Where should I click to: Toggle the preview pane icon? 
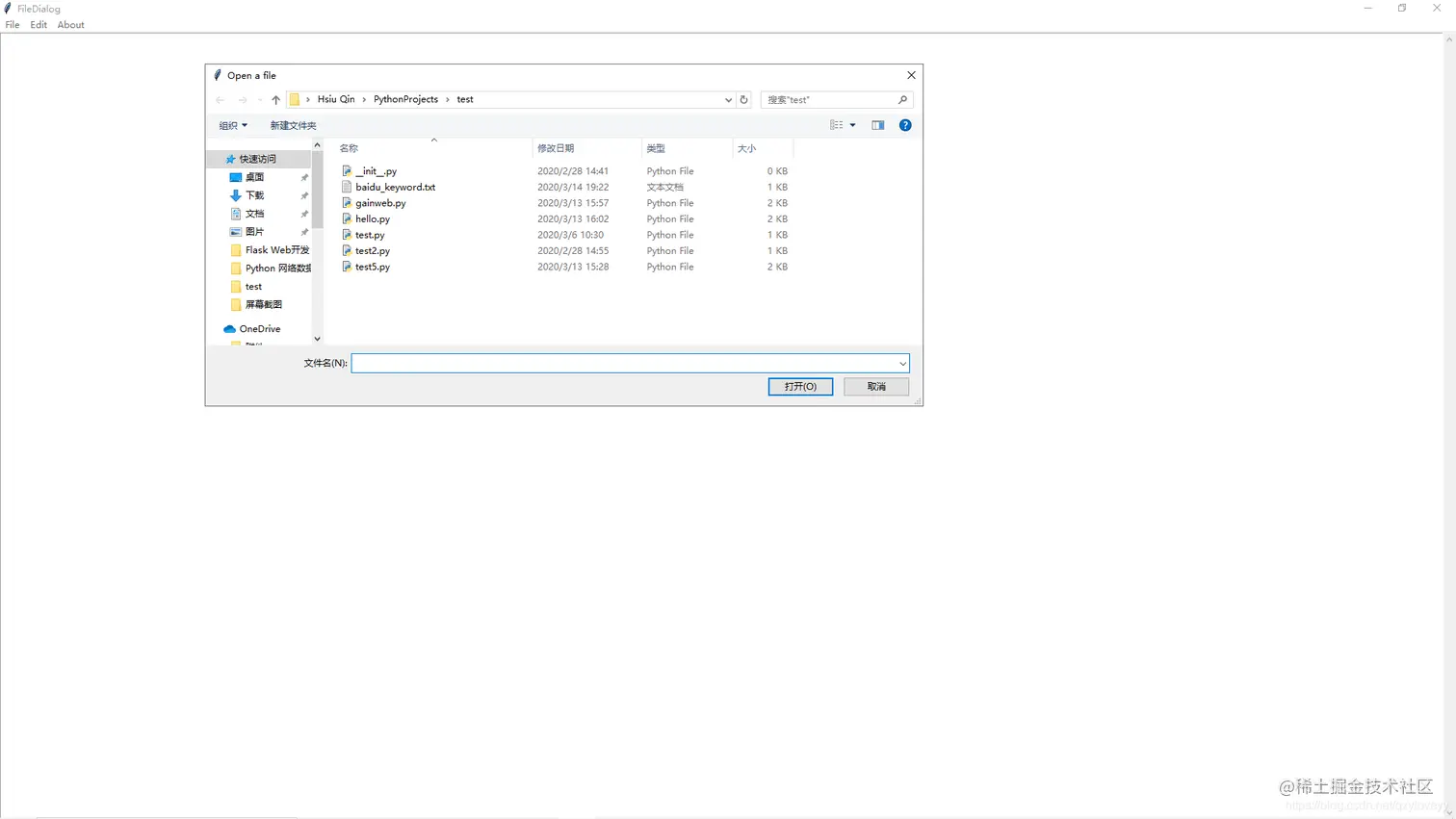coord(878,125)
